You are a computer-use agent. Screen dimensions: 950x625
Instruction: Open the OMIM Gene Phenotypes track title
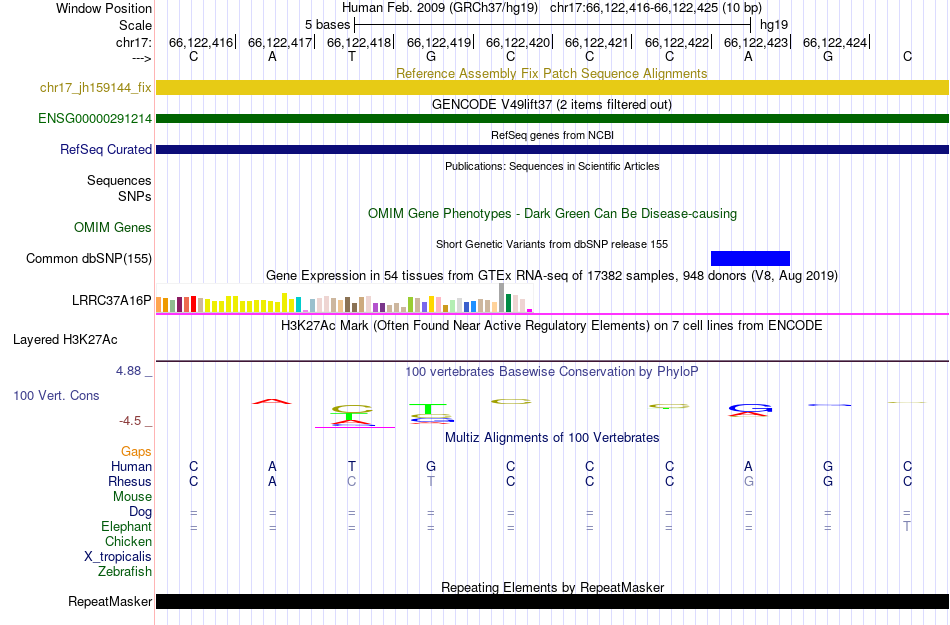click(x=552, y=213)
